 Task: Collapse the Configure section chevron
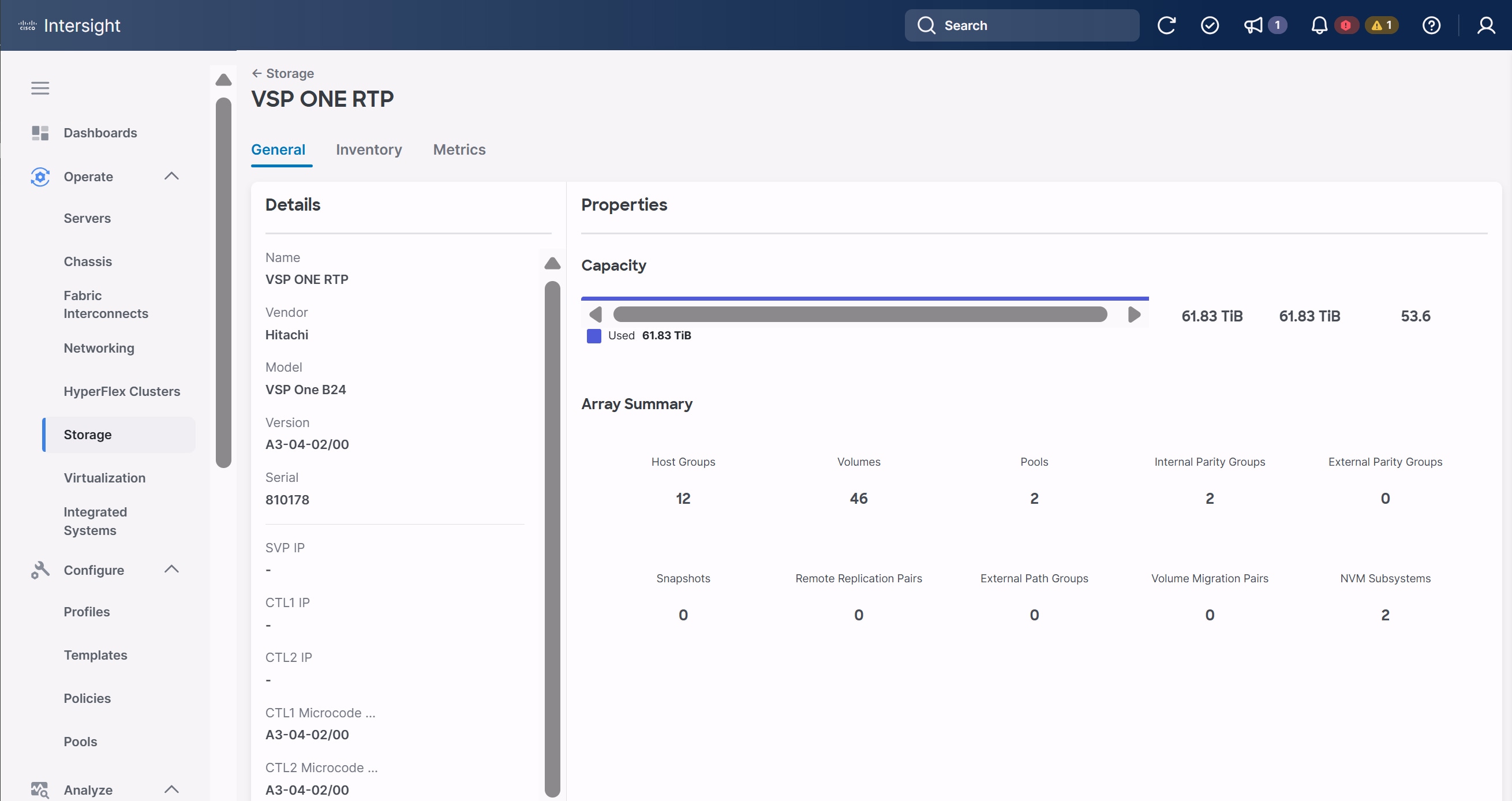171,569
